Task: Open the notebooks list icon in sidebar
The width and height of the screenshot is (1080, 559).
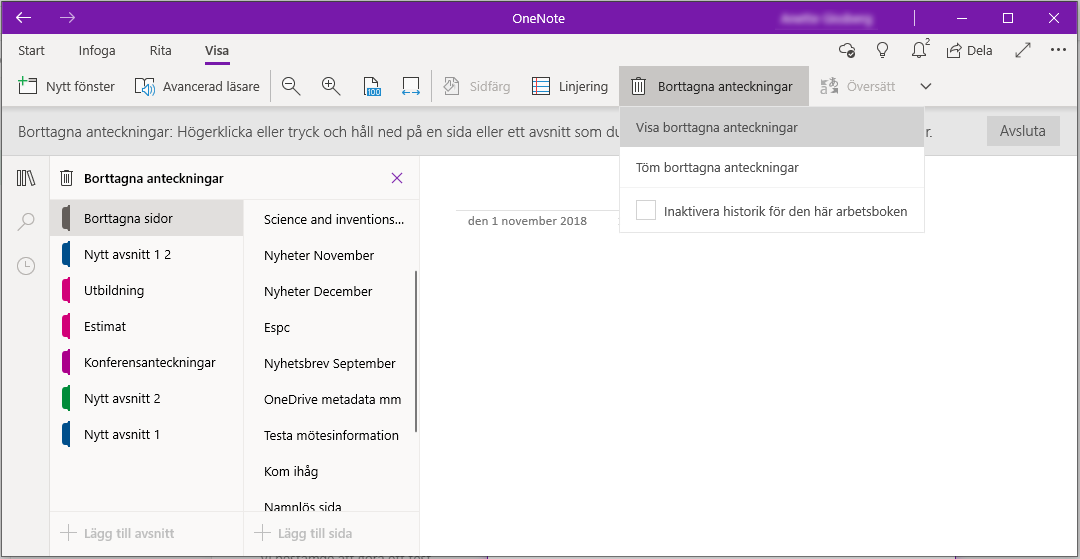Action: pyautogui.click(x=26, y=178)
